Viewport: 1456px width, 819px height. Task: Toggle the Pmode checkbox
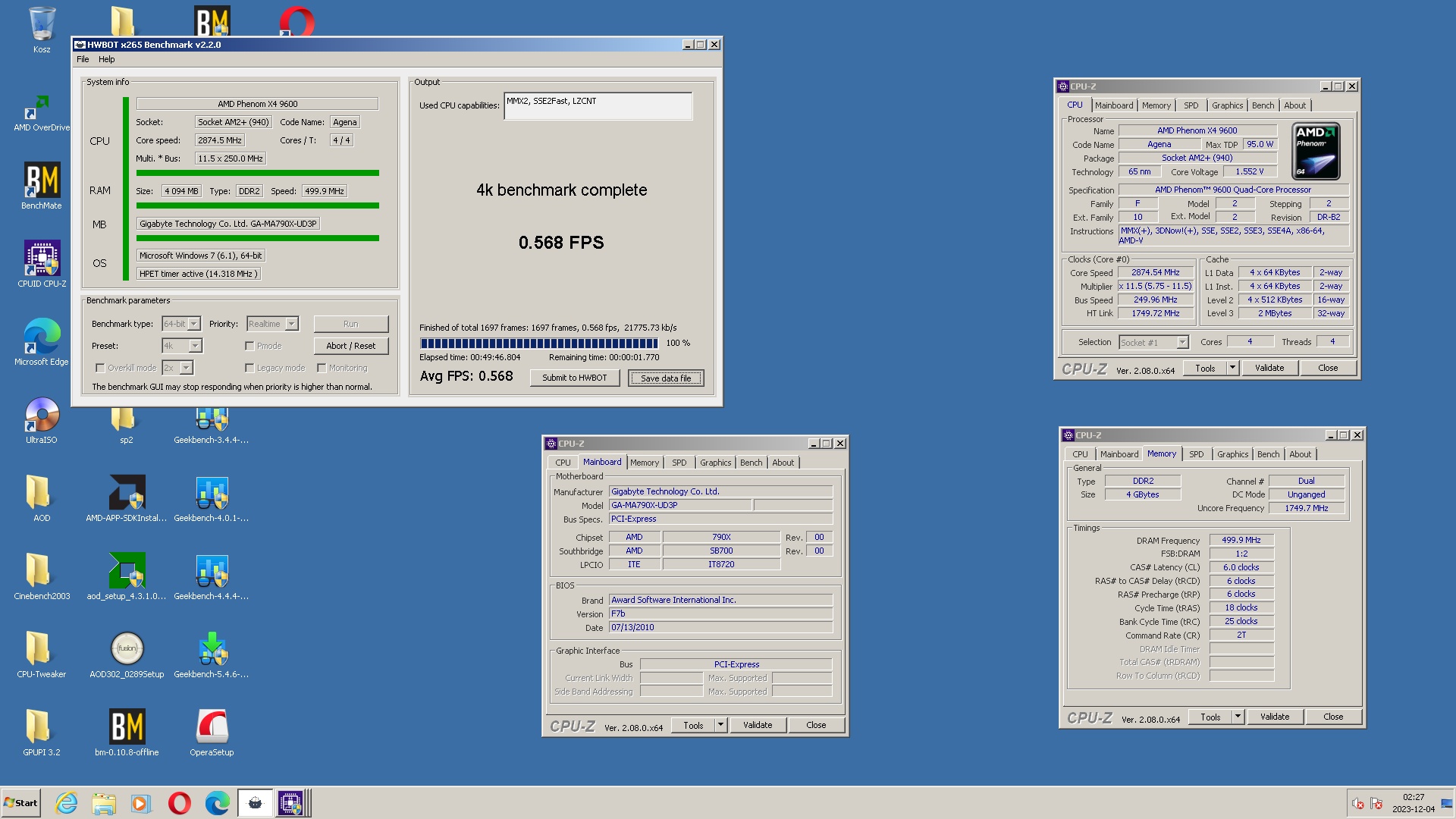tap(249, 346)
